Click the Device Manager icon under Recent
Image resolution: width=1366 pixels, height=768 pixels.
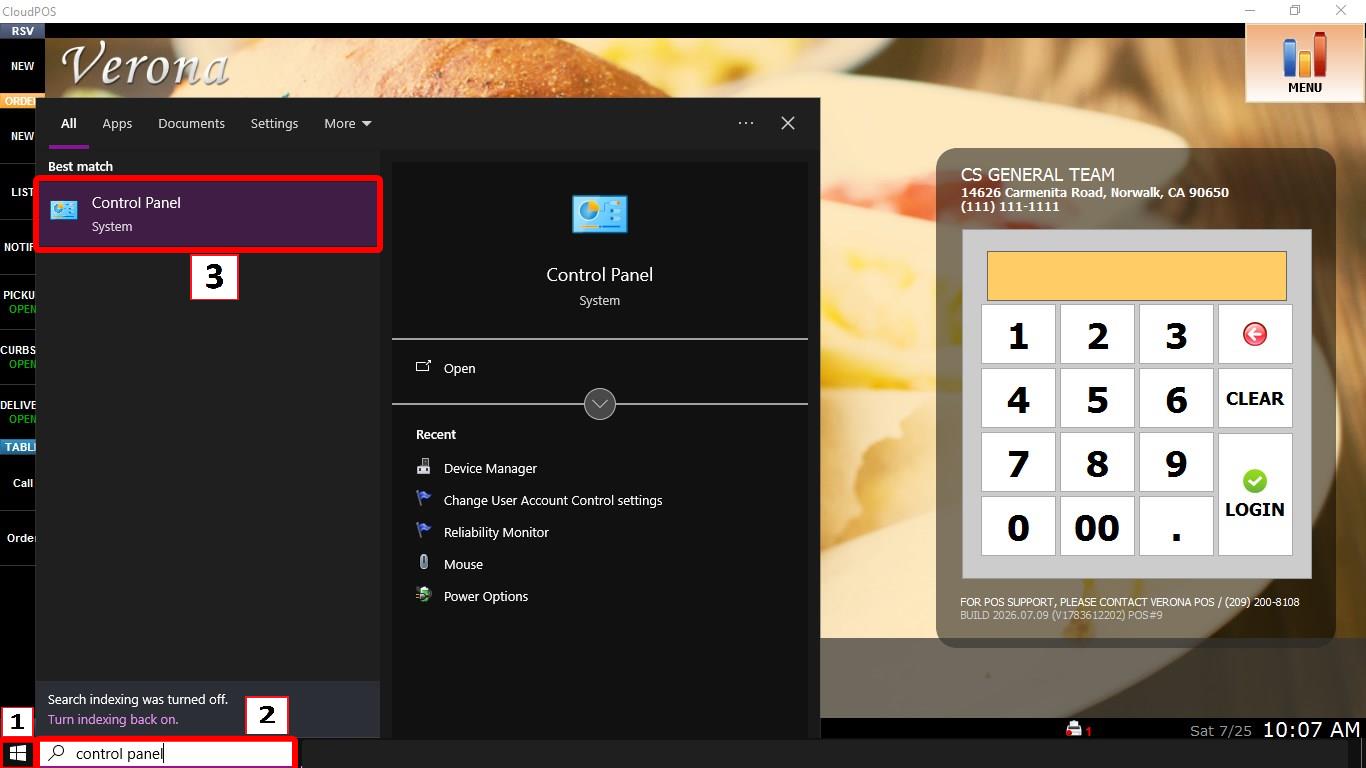423,467
